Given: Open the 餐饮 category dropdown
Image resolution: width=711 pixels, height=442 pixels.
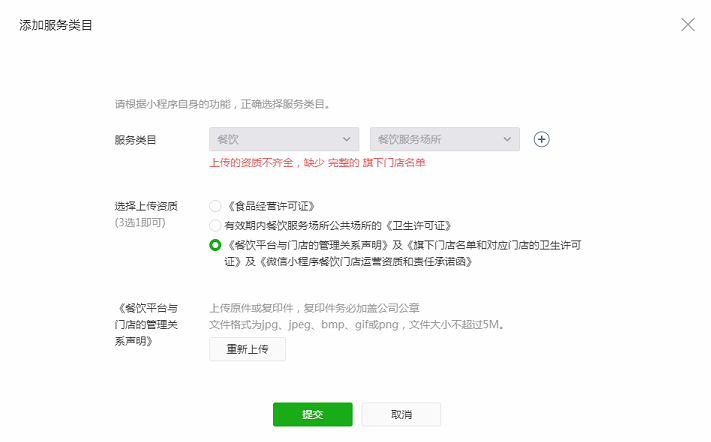Looking at the screenshot, I should coord(284,139).
